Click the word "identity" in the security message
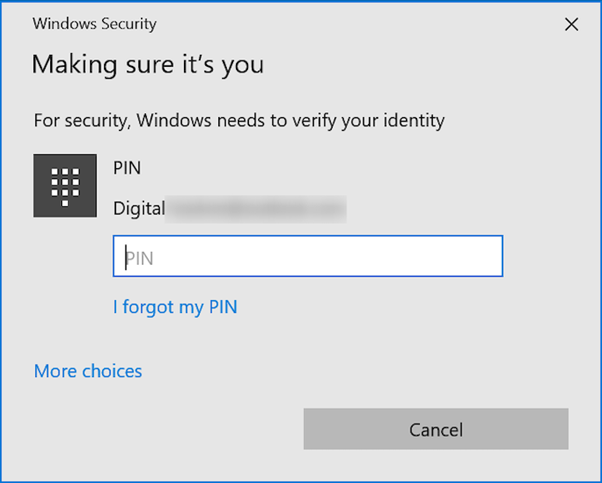This screenshot has height=483, width=602. point(412,121)
